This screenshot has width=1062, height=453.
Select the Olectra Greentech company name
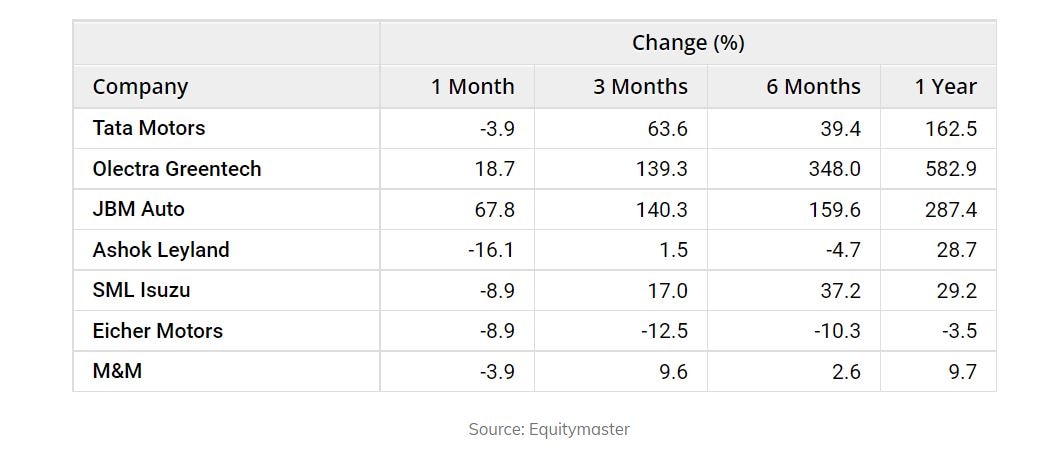pos(177,169)
